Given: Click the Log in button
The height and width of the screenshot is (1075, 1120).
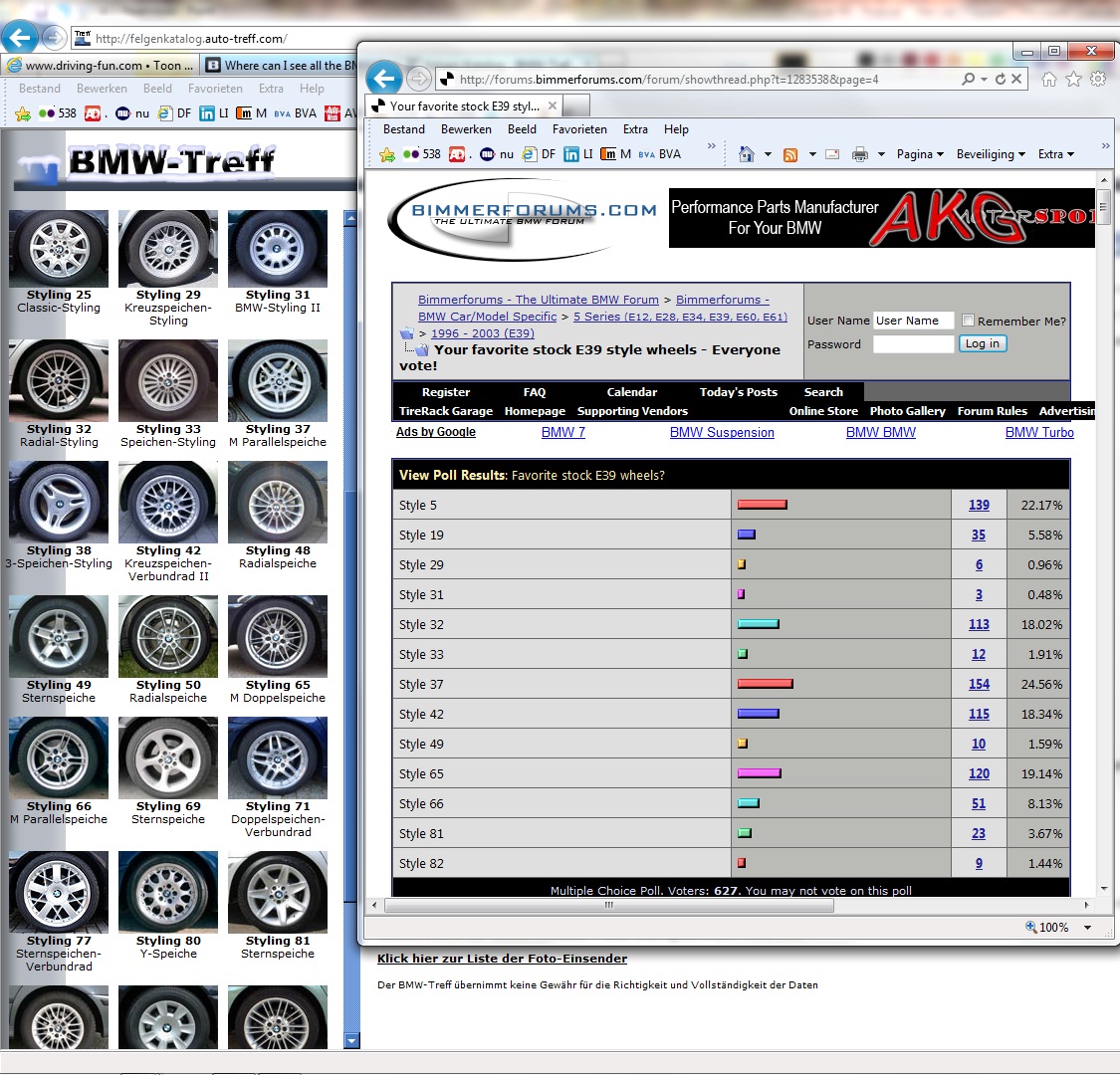Looking at the screenshot, I should click(x=983, y=343).
